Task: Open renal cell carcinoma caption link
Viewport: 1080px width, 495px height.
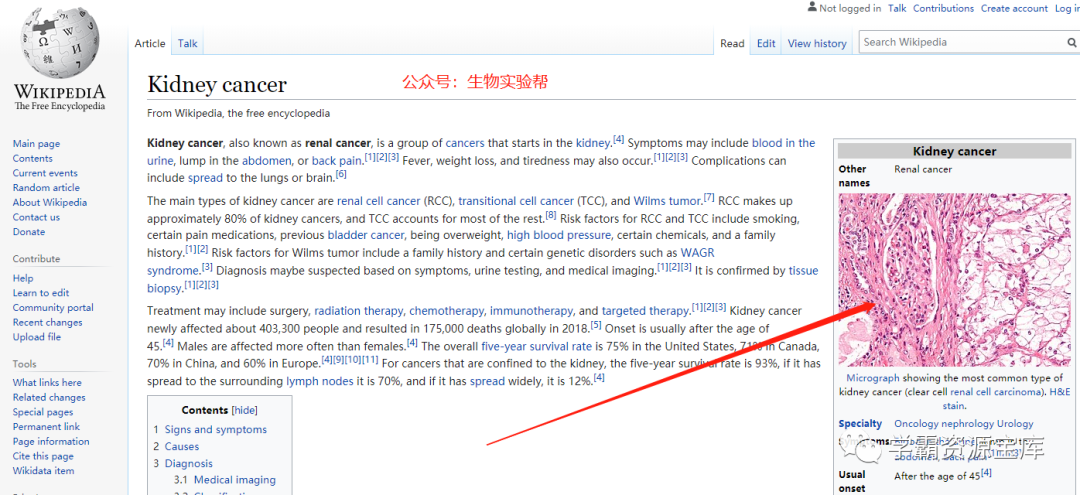Action: coord(995,392)
